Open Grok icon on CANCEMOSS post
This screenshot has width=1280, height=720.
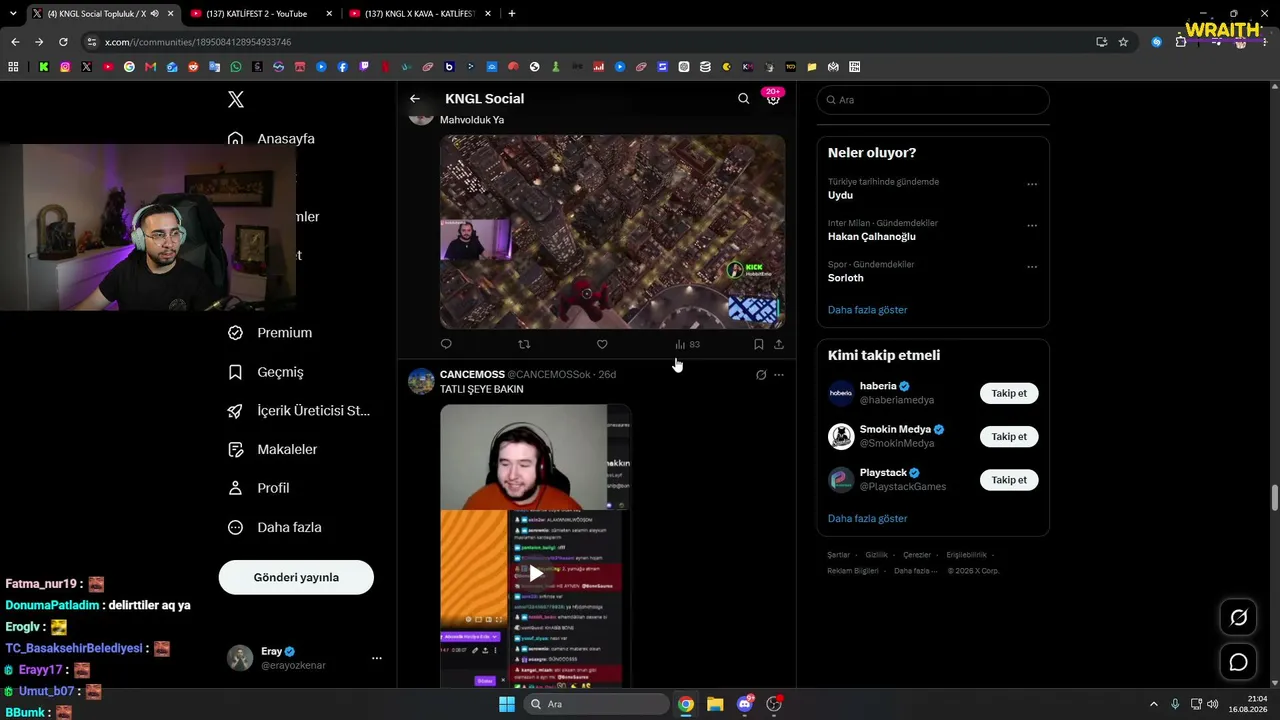coord(761,375)
